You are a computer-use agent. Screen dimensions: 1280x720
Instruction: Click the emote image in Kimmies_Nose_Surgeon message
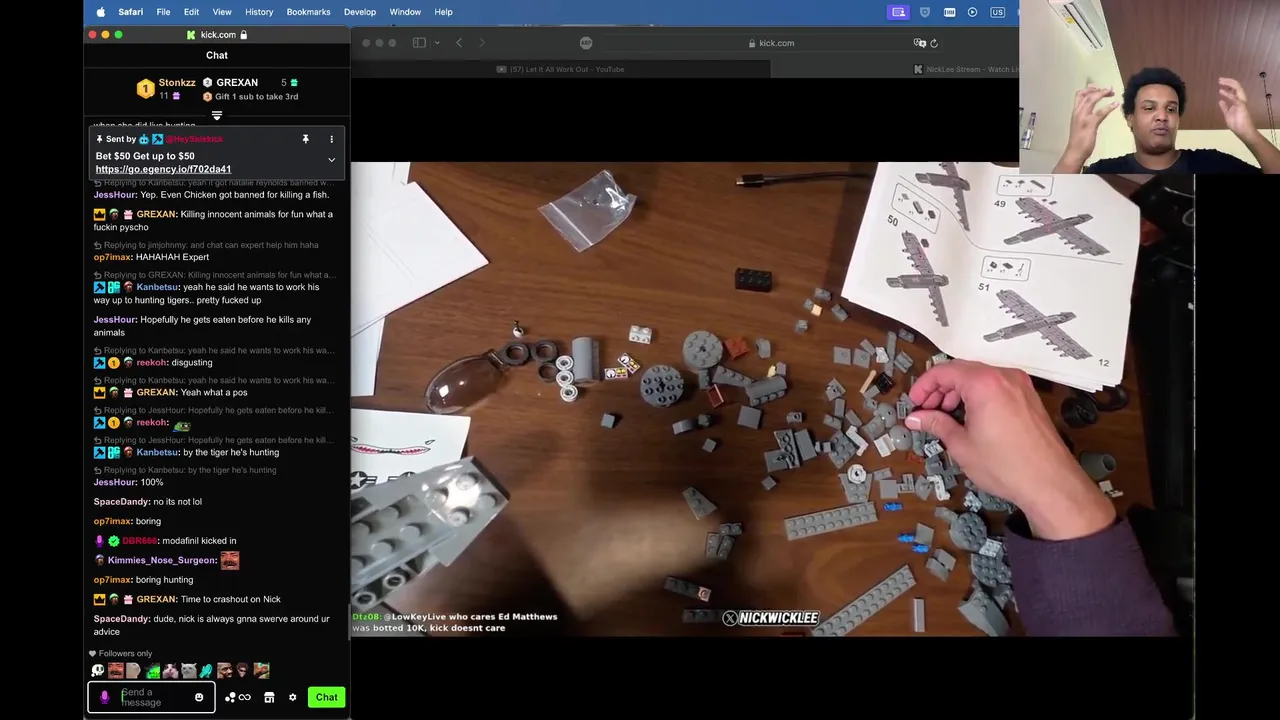pos(230,560)
